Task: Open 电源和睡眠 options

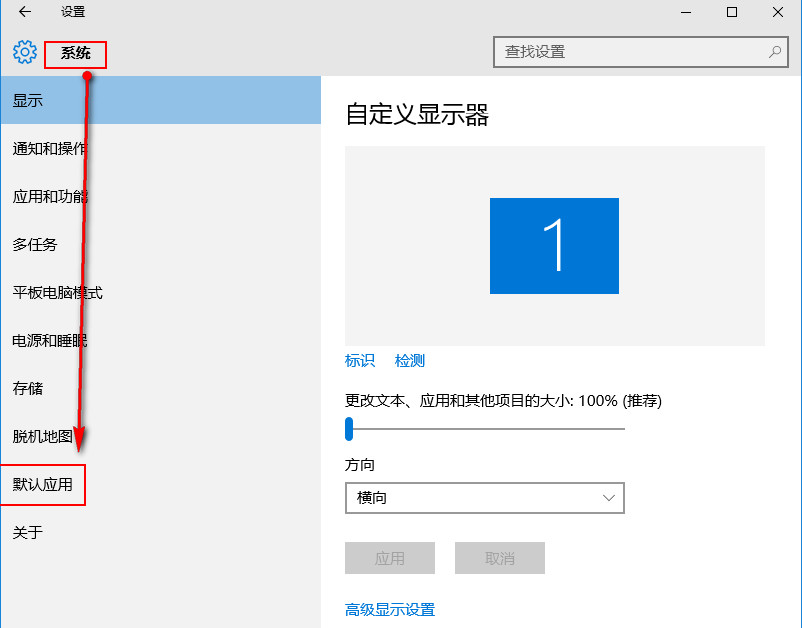Action: [52, 340]
